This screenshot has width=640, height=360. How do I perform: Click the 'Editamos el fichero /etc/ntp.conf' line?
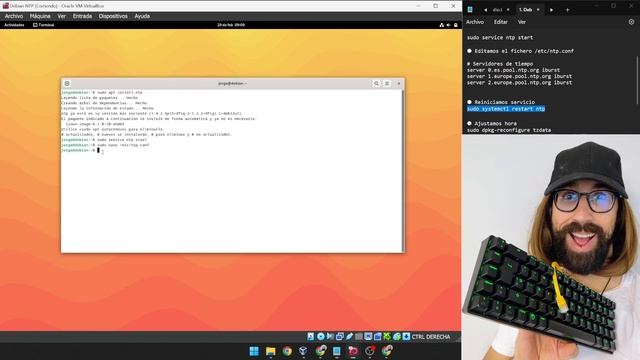click(x=520, y=51)
